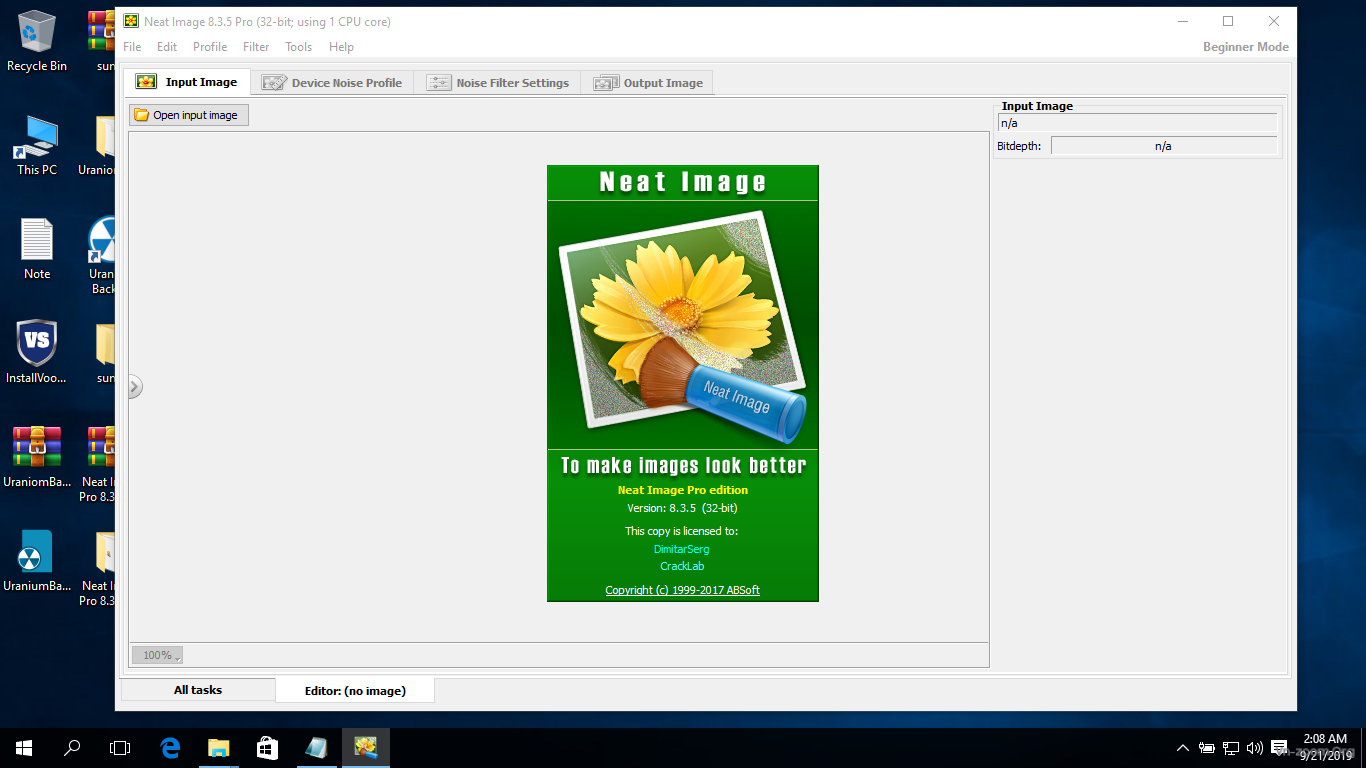Select the All tasks tab
Screen dimensions: 1366x768
coord(198,690)
